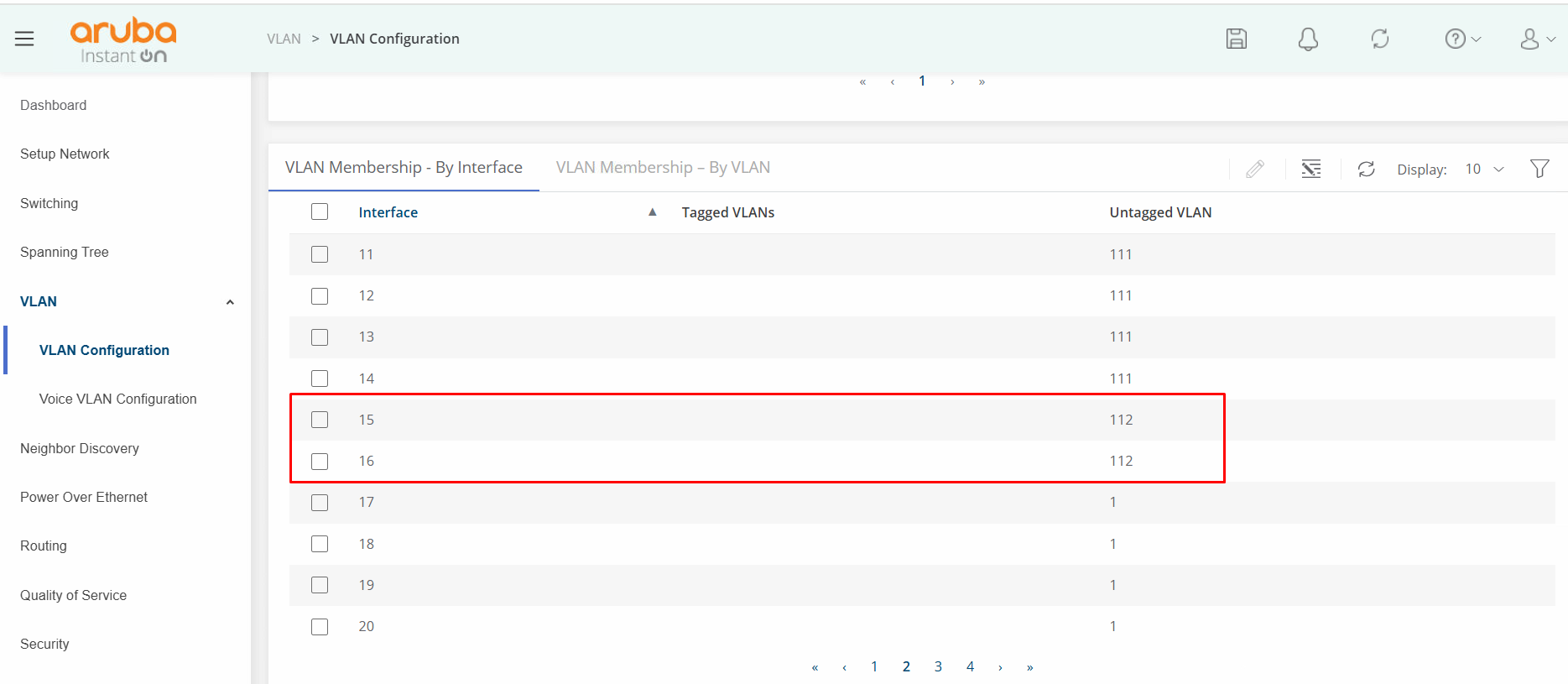Go to page 3 of interface table
1568x684 pixels.
pyautogui.click(x=938, y=666)
